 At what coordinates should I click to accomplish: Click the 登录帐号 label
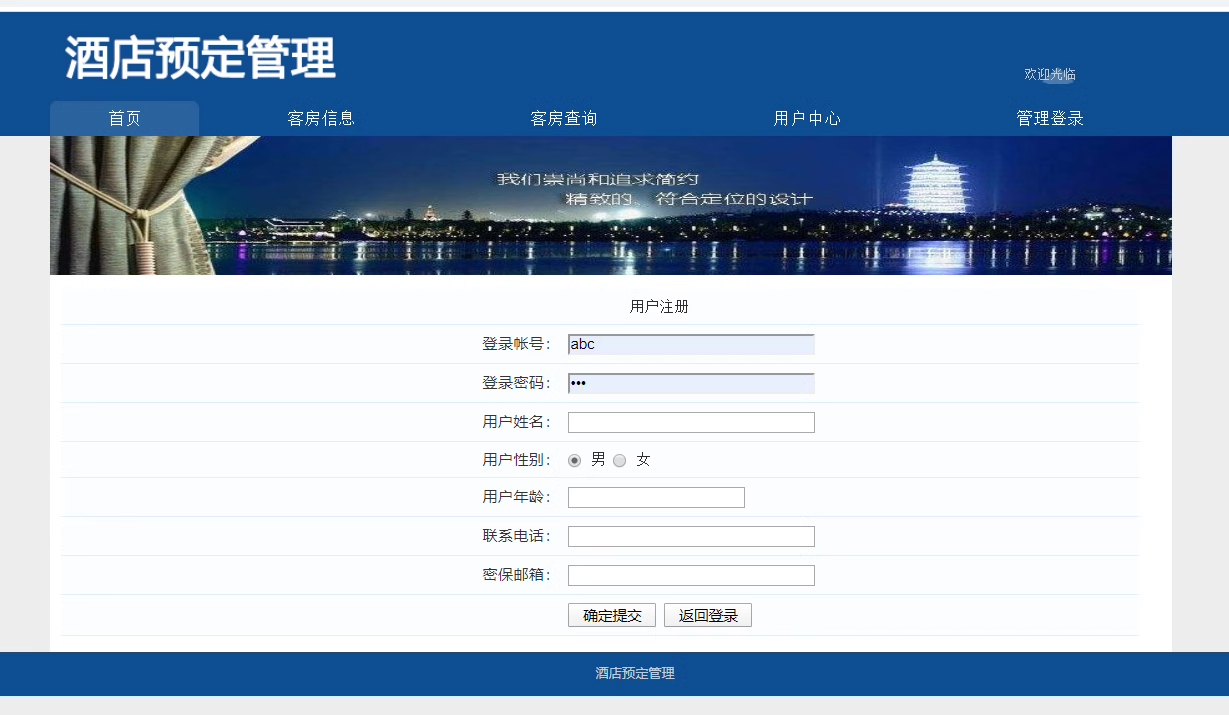(516, 344)
